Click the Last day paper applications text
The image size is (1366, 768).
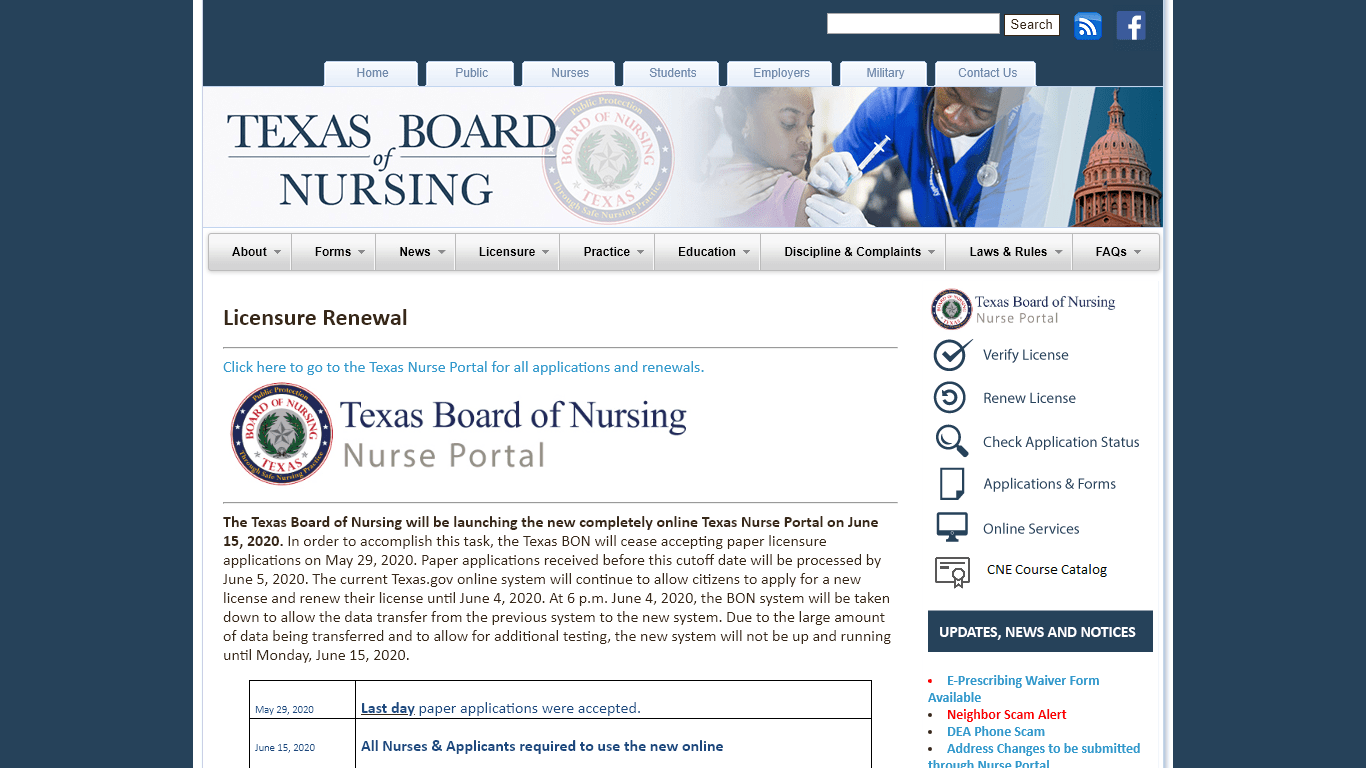[x=500, y=708]
